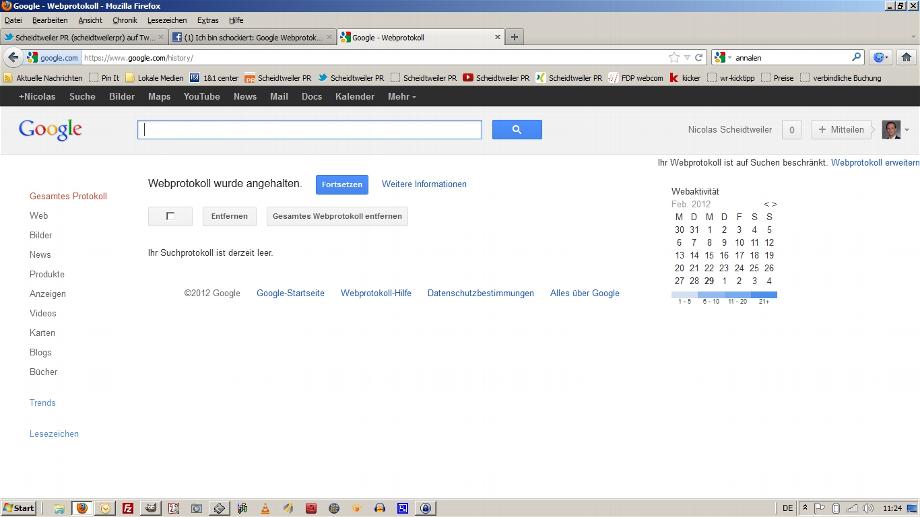This screenshot has width=920, height=517.
Task: Click the Firefox home icon in toolbar
Action: click(x=905, y=57)
